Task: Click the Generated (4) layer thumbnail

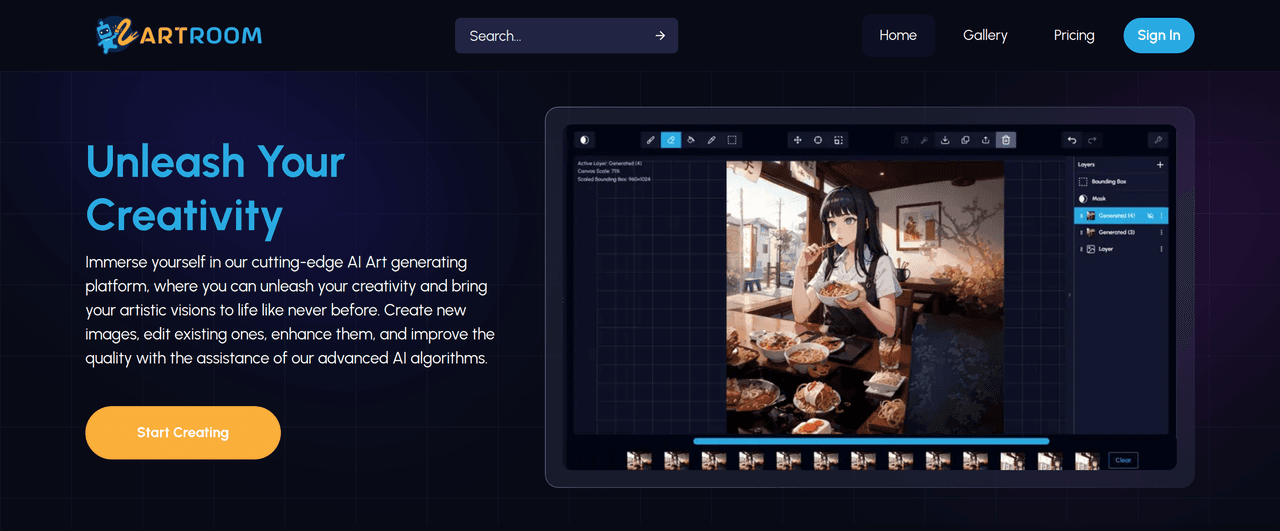Action: tap(1091, 216)
